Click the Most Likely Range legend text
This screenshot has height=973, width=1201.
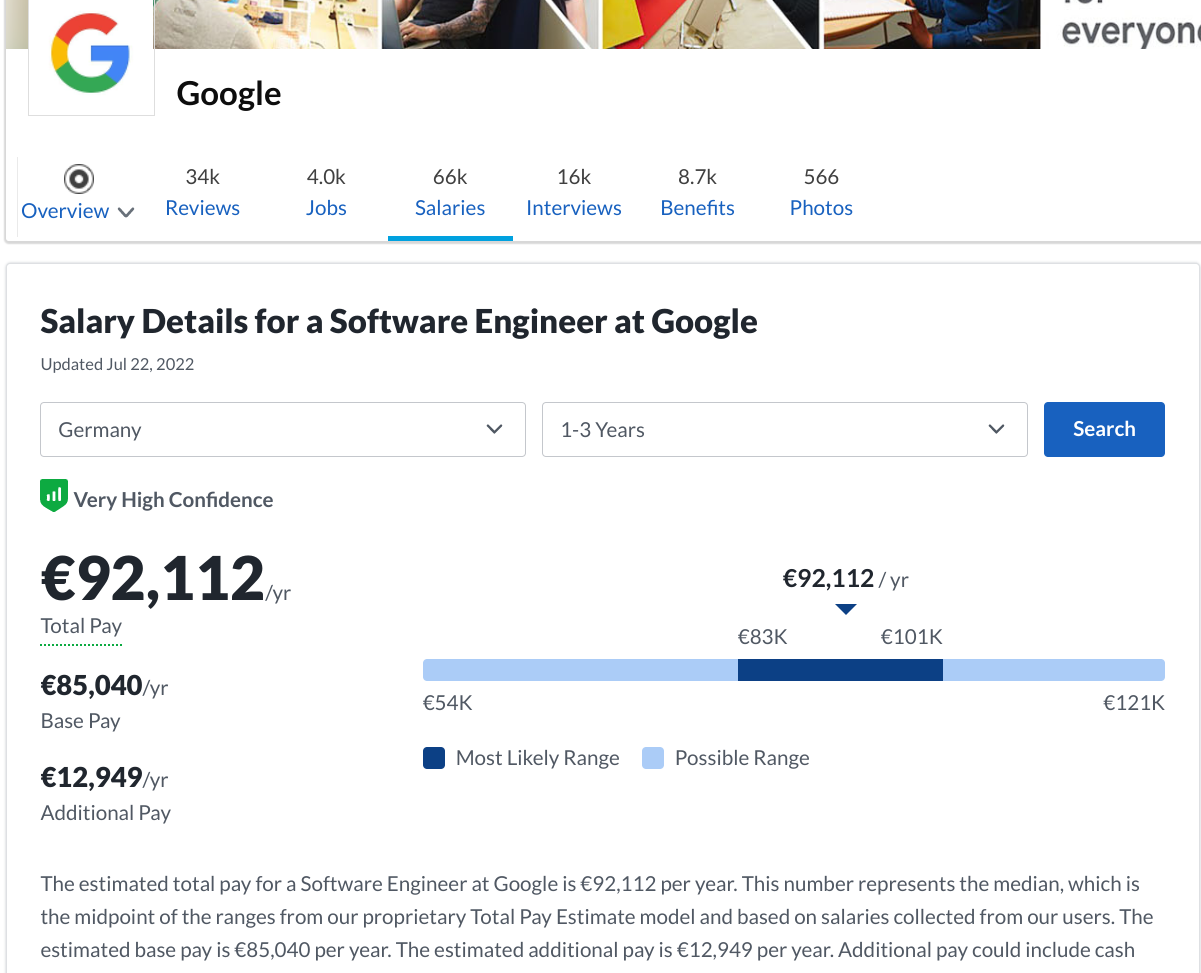click(538, 758)
